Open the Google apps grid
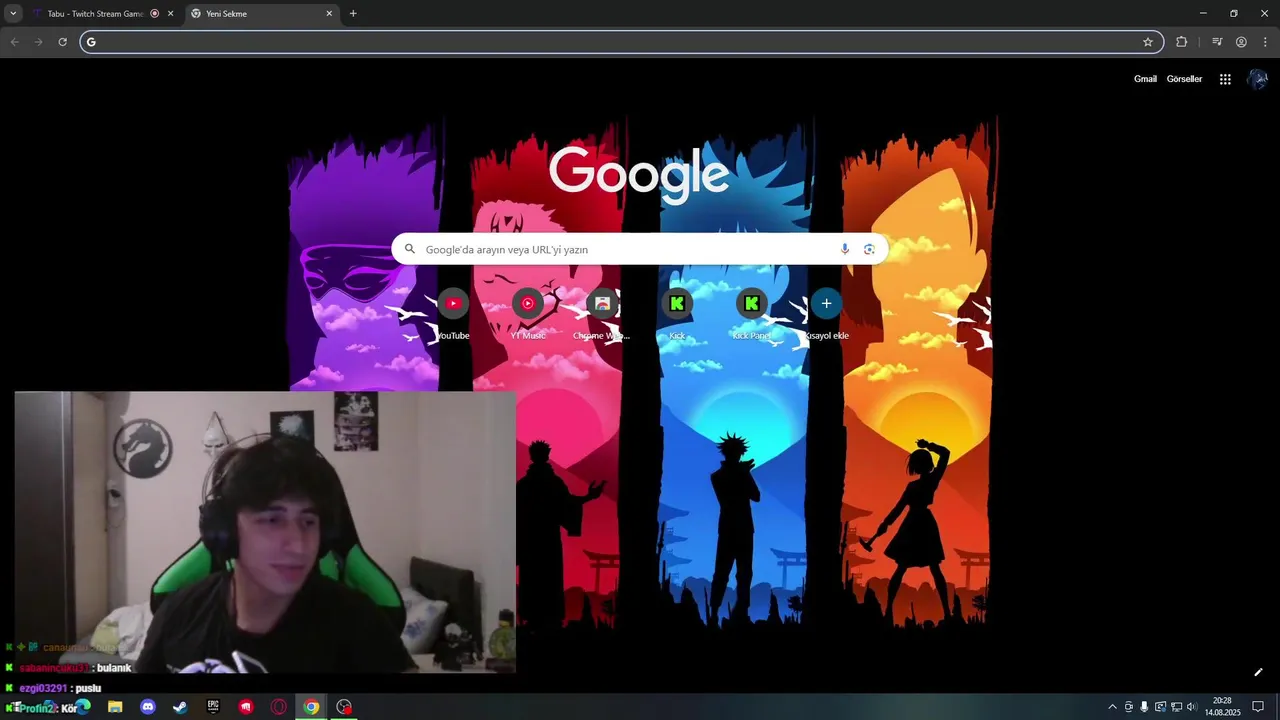The height and width of the screenshot is (720, 1280). pyautogui.click(x=1225, y=79)
